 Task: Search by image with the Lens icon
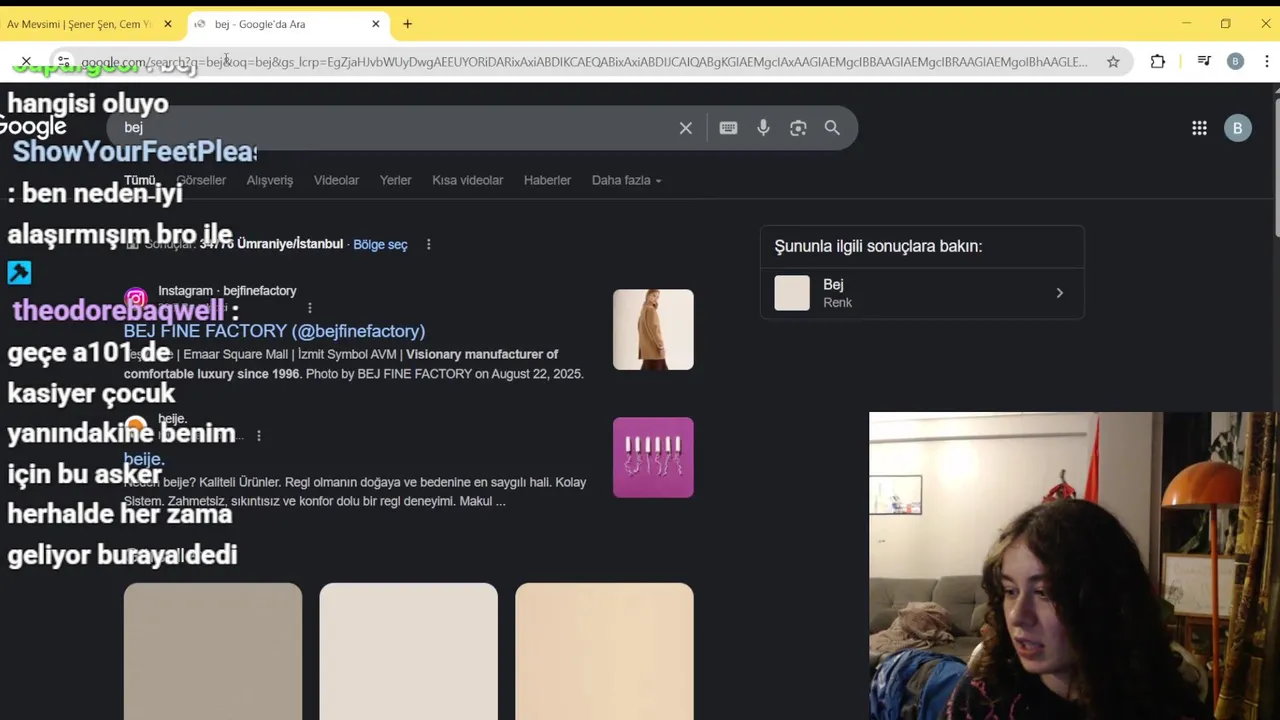pyautogui.click(x=798, y=128)
